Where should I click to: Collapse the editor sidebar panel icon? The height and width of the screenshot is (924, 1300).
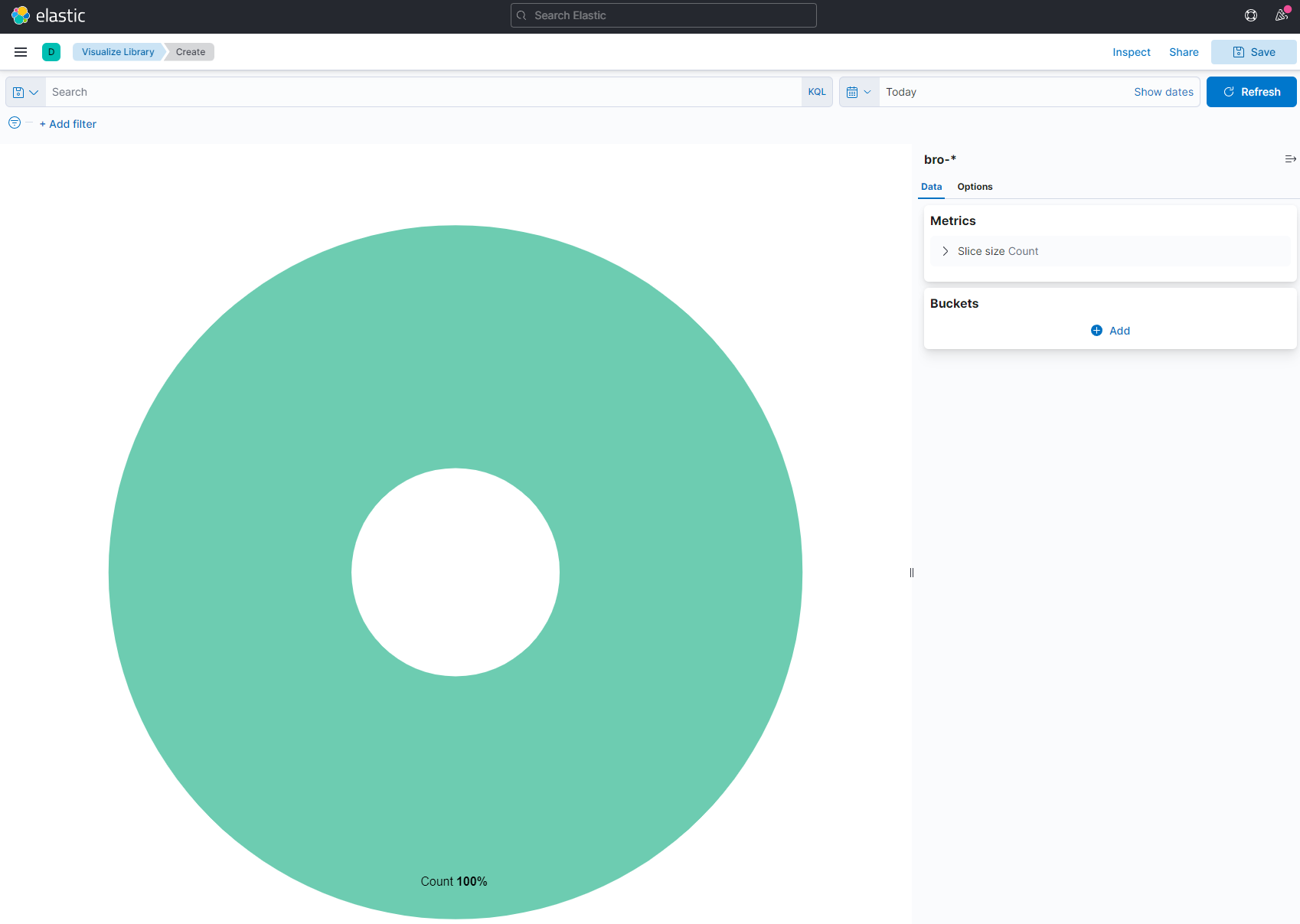(1290, 159)
